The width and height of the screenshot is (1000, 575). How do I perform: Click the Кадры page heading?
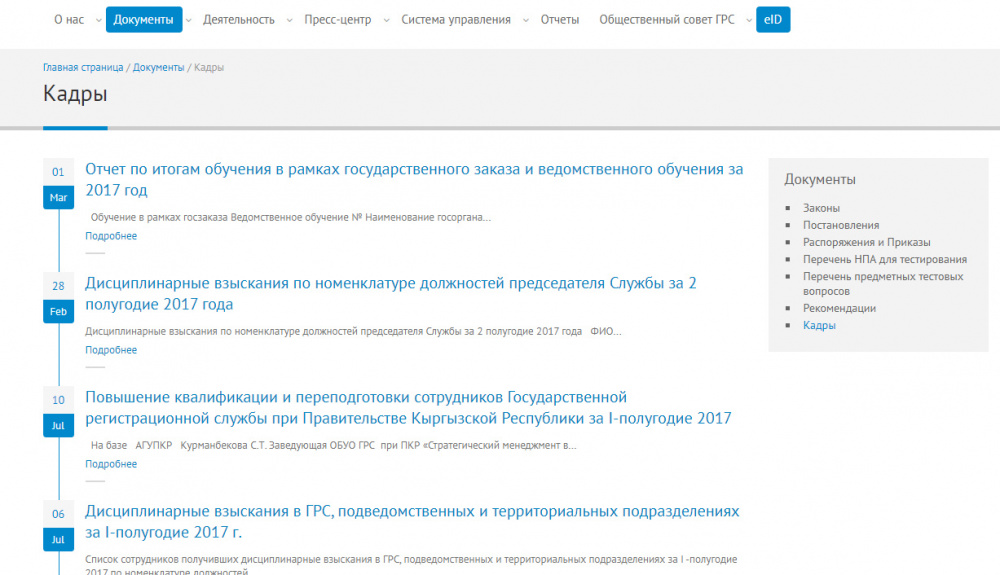point(75,94)
